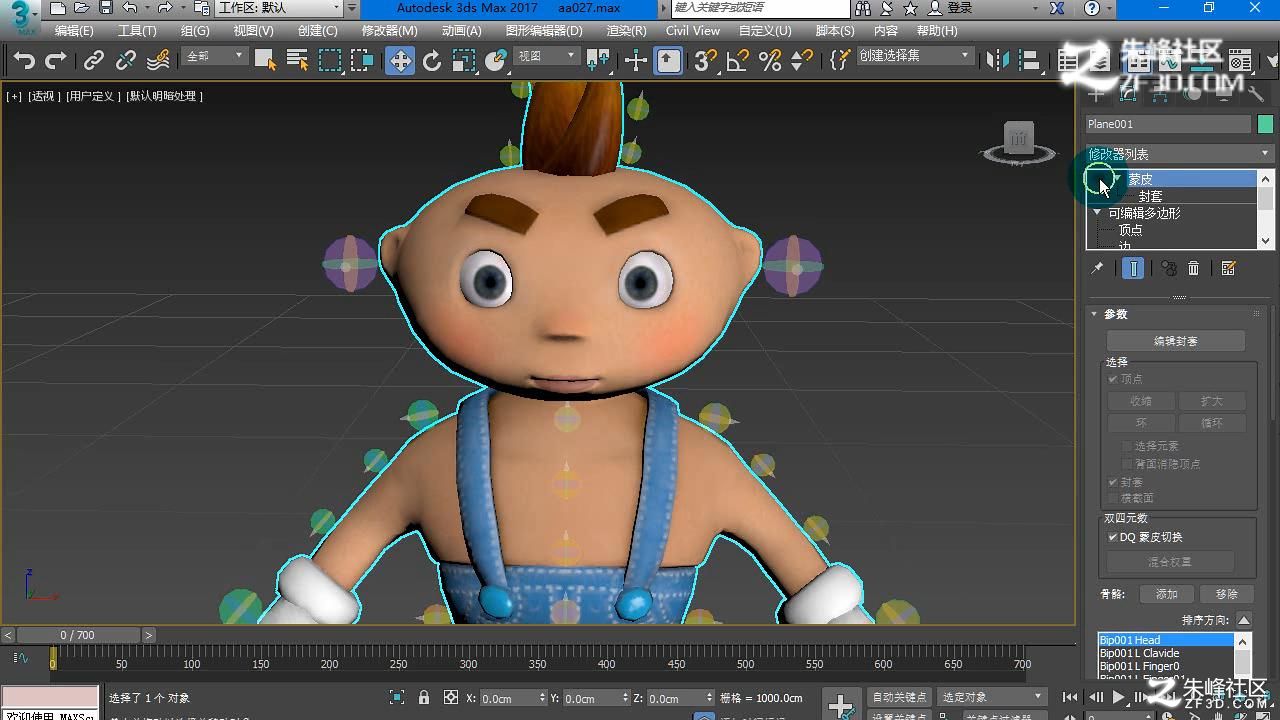This screenshot has height=720, width=1280.
Task: Toggle the 3D Snaps icon
Action: tap(706, 61)
